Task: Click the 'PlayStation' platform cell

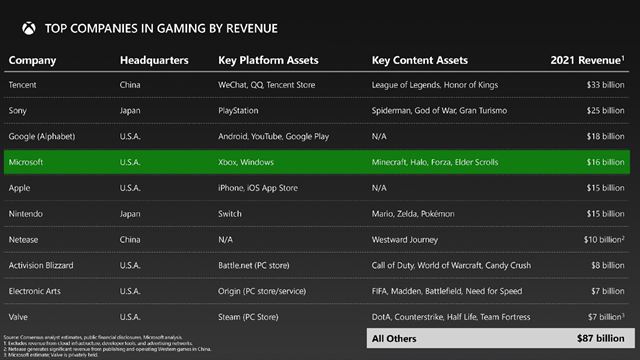Action: [x=238, y=111]
